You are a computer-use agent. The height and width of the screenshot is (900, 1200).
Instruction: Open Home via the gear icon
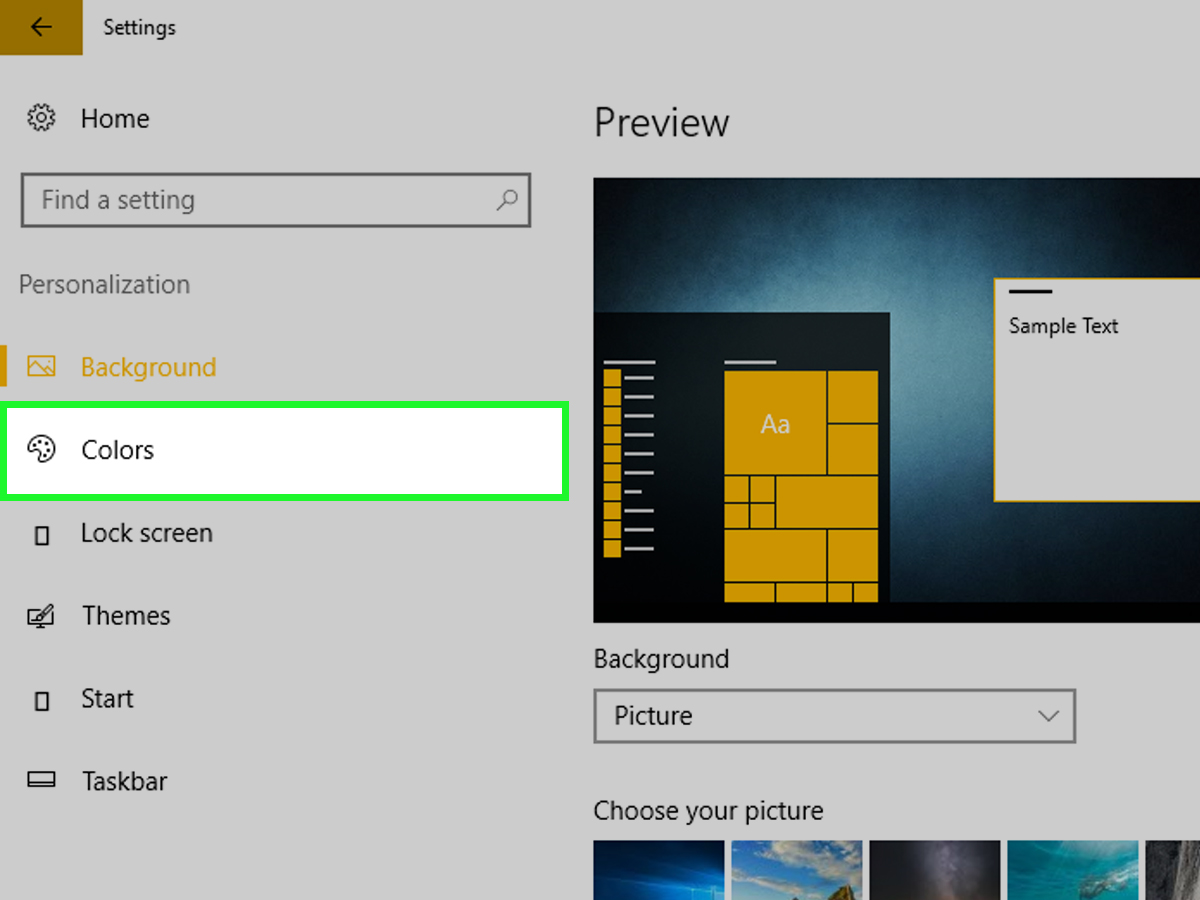tap(41, 118)
